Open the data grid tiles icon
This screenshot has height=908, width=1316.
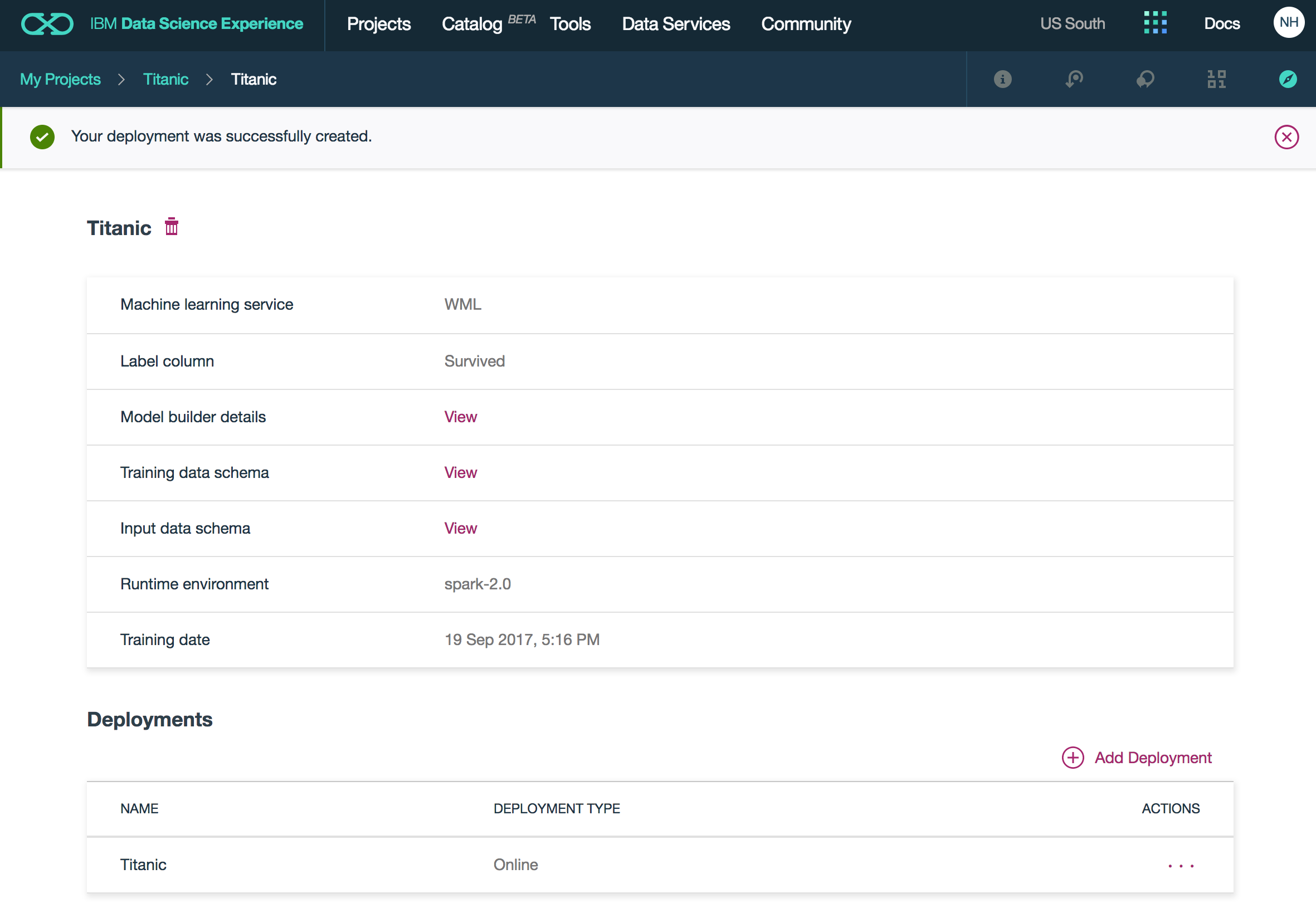1216,79
